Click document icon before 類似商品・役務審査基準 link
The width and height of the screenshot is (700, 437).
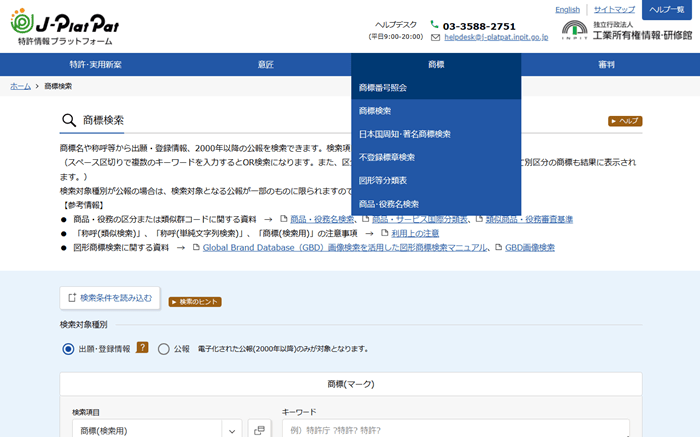(479, 219)
